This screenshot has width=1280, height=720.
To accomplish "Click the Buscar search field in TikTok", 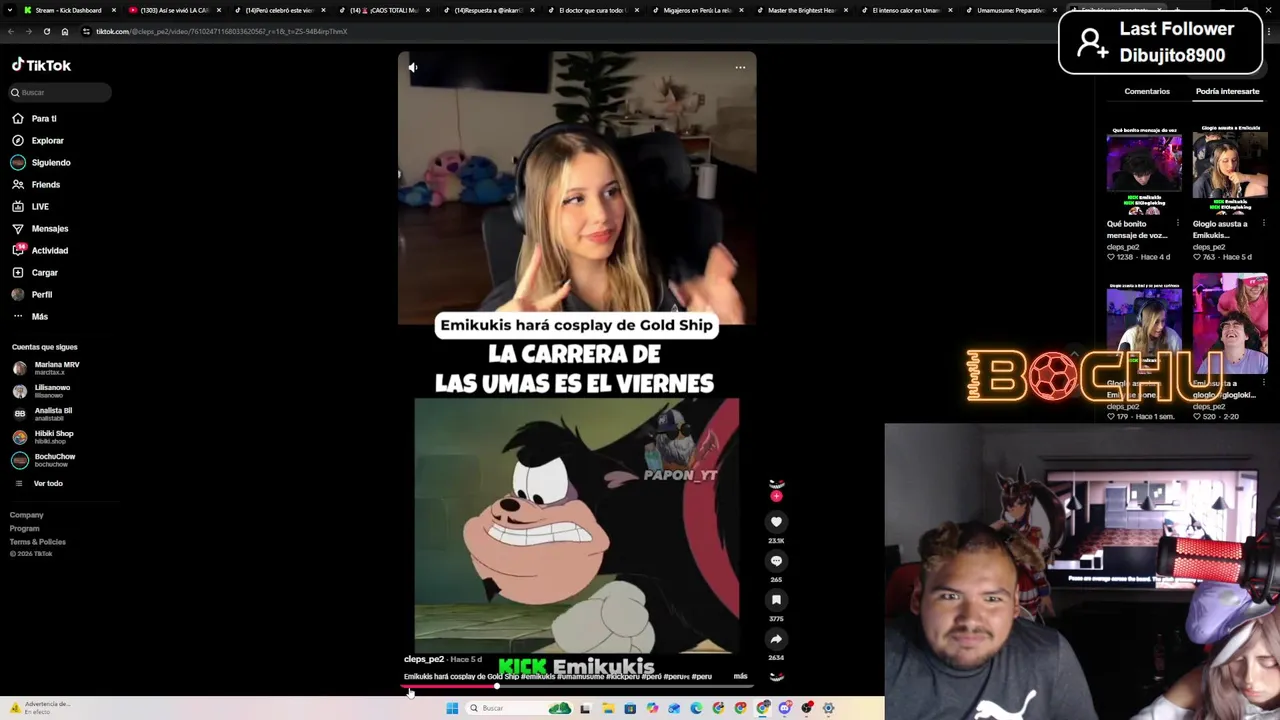I will tap(60, 92).
